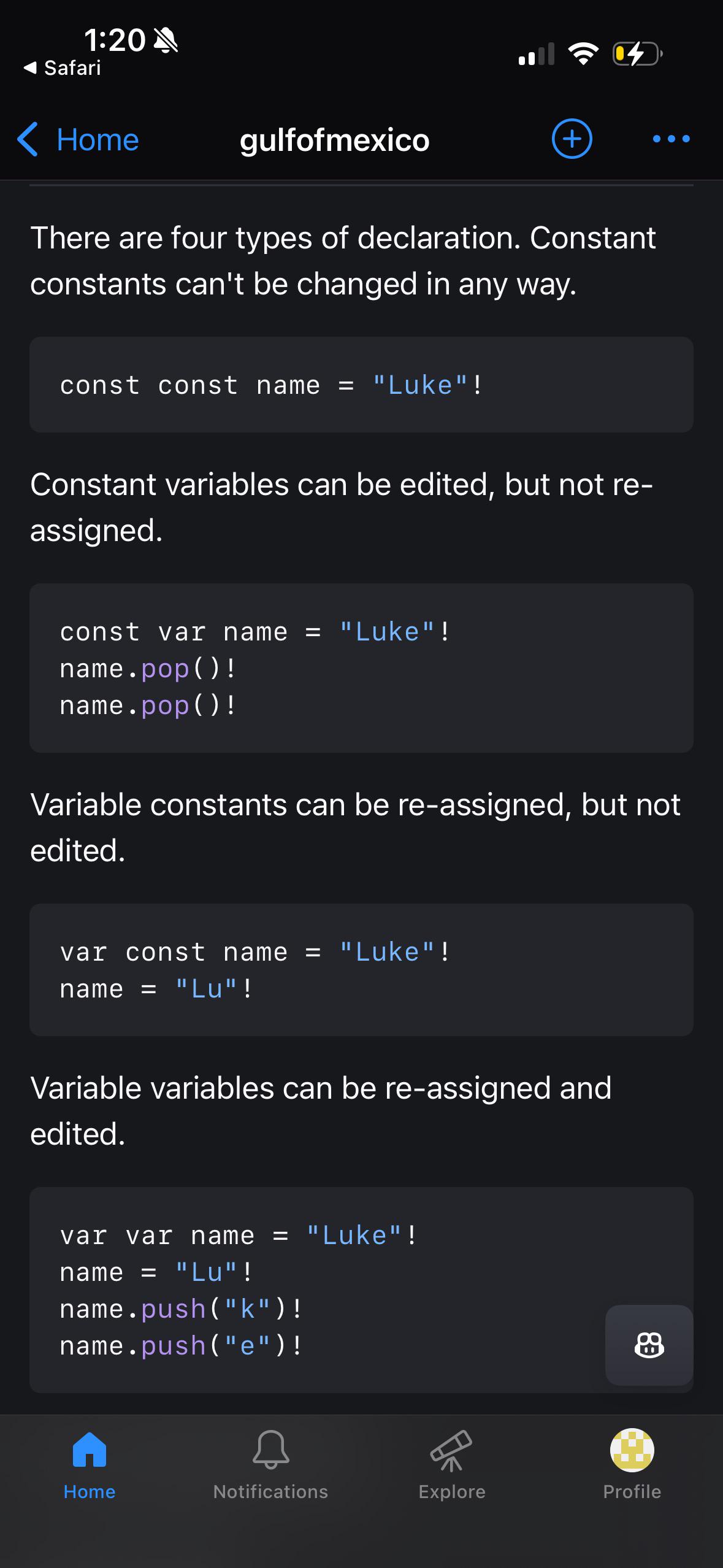Tap the Wi-Fi indicator in the status bar
This screenshot has width=723, height=1568.
pyautogui.click(x=583, y=54)
